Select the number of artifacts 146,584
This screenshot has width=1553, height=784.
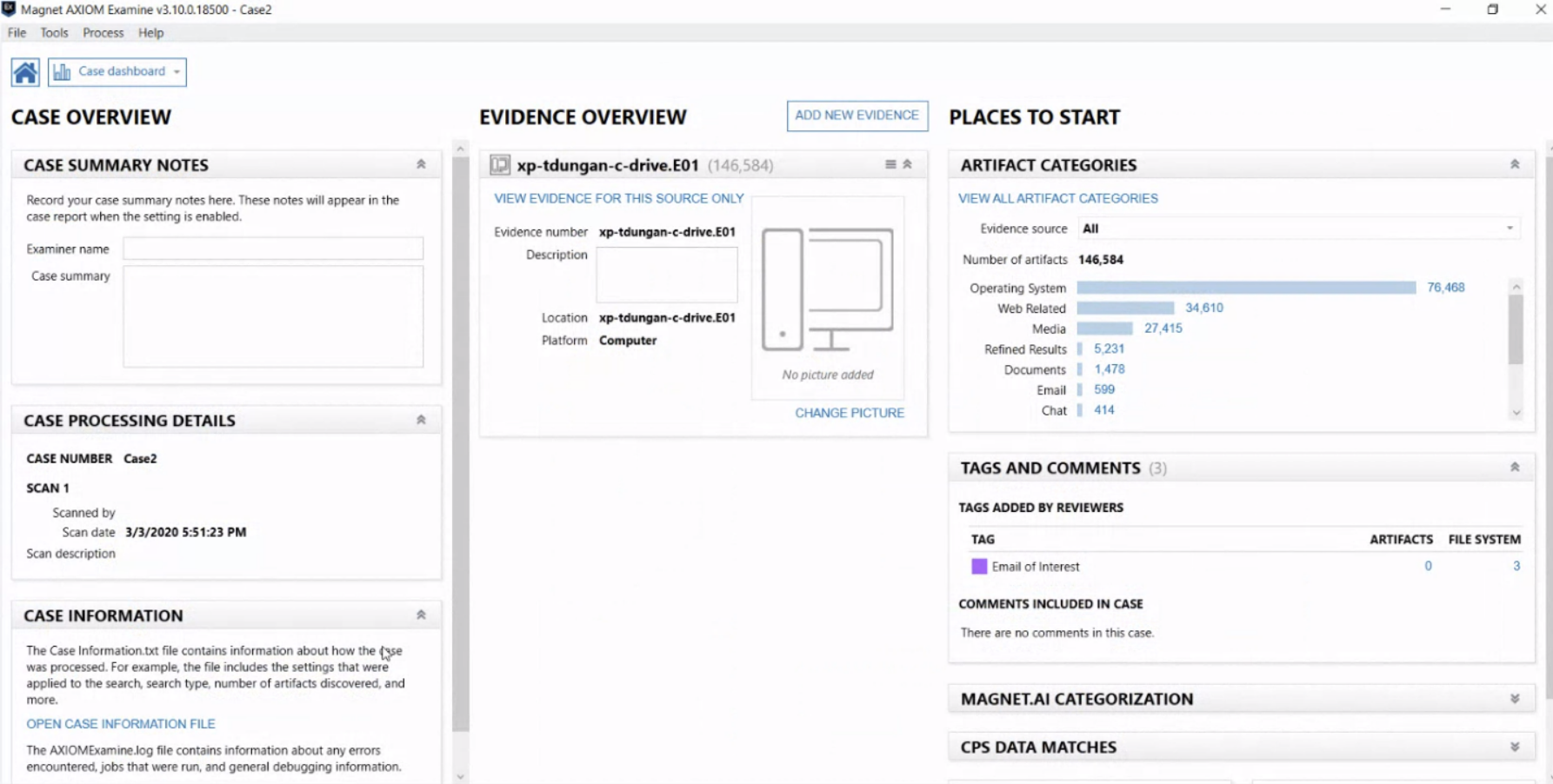(x=1101, y=259)
